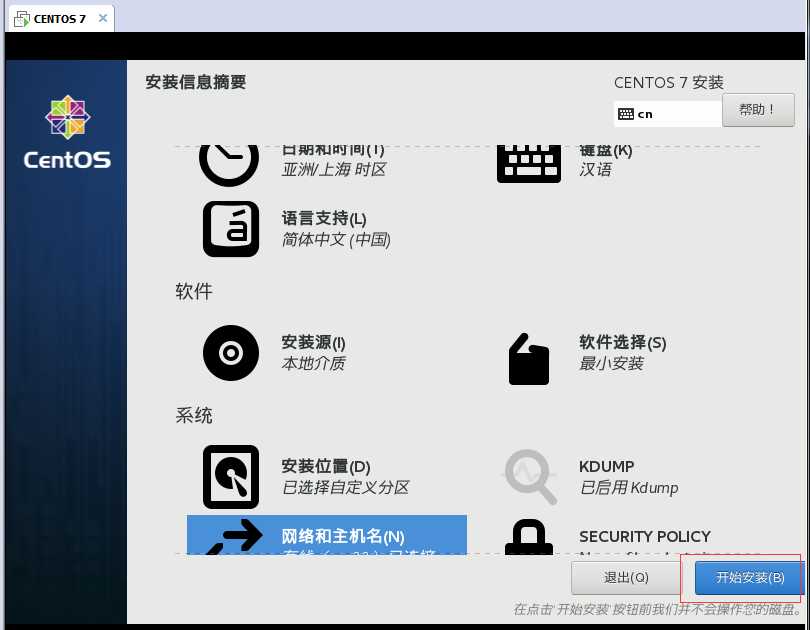Click the 退出(Q) quit button
This screenshot has height=630, width=810.
coord(626,577)
